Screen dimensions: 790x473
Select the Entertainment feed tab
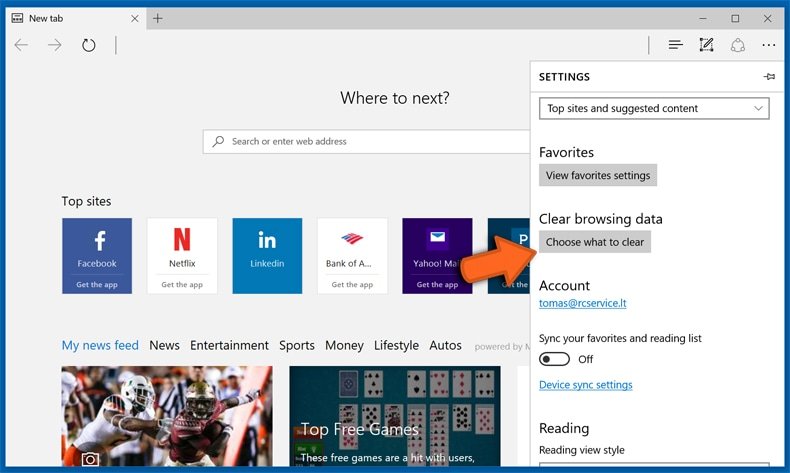pos(229,346)
